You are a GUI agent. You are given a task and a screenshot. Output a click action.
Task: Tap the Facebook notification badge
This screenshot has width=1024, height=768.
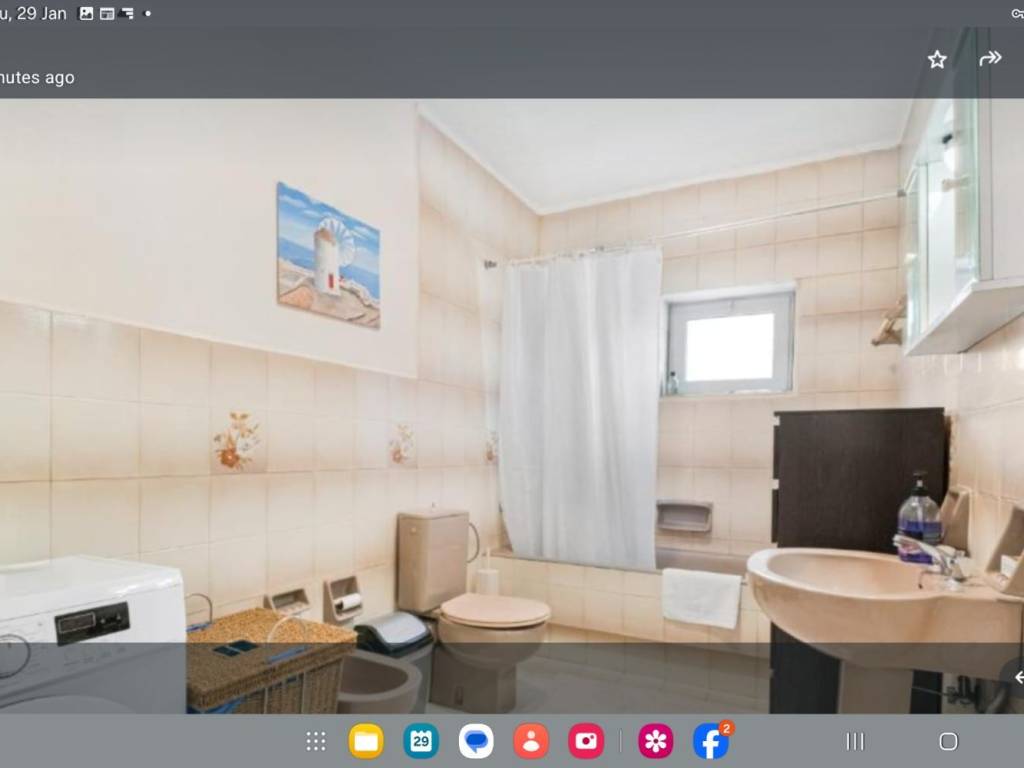coord(726,728)
